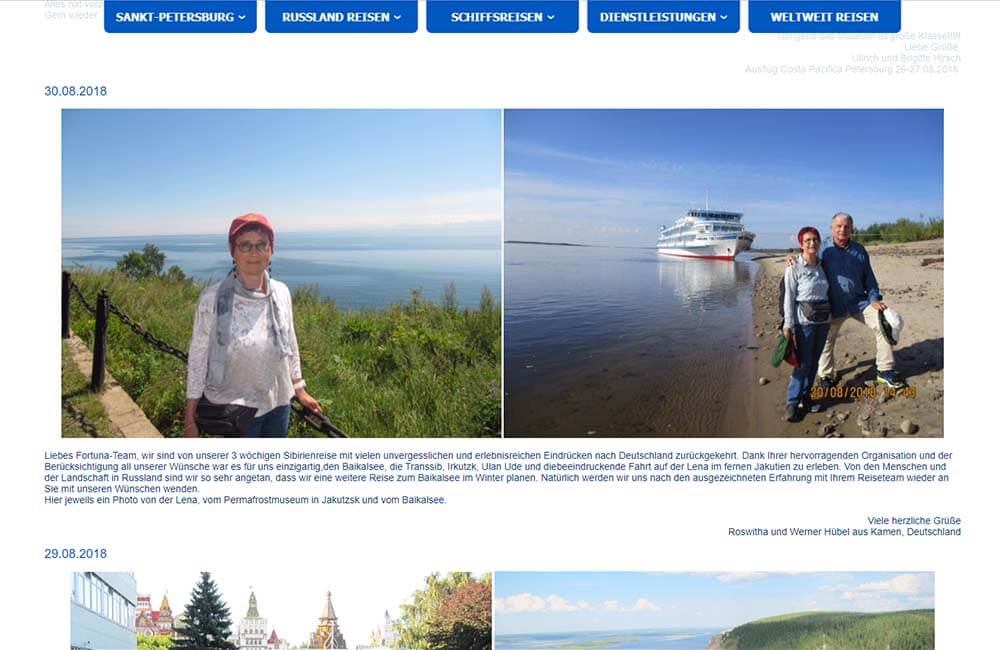1000x650 pixels.
Task: Go to Weltweit Reisen page
Action: click(x=825, y=17)
